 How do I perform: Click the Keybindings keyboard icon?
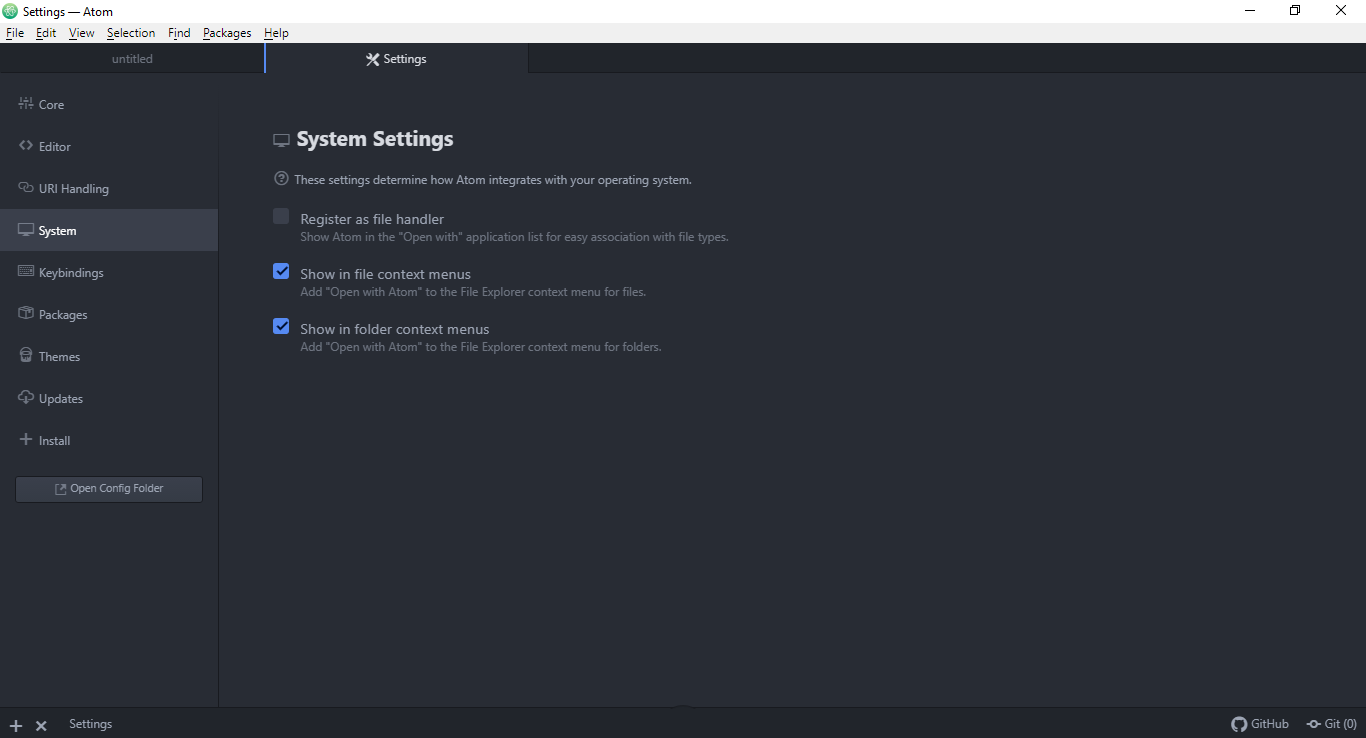coord(26,271)
